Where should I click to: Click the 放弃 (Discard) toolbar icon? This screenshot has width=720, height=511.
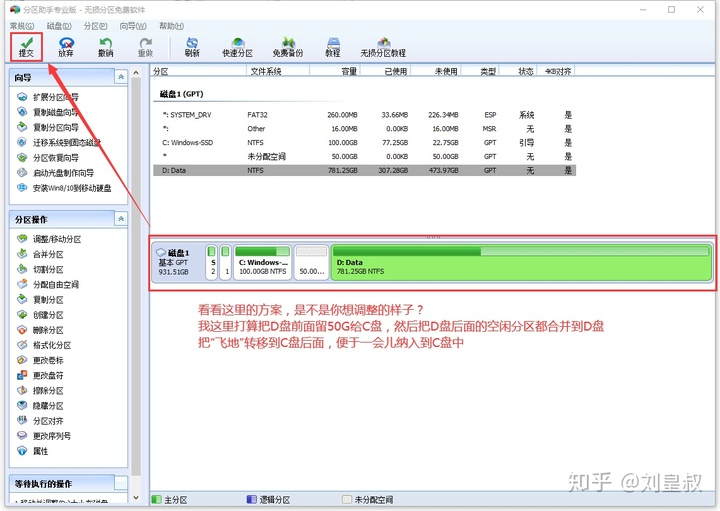(66, 47)
